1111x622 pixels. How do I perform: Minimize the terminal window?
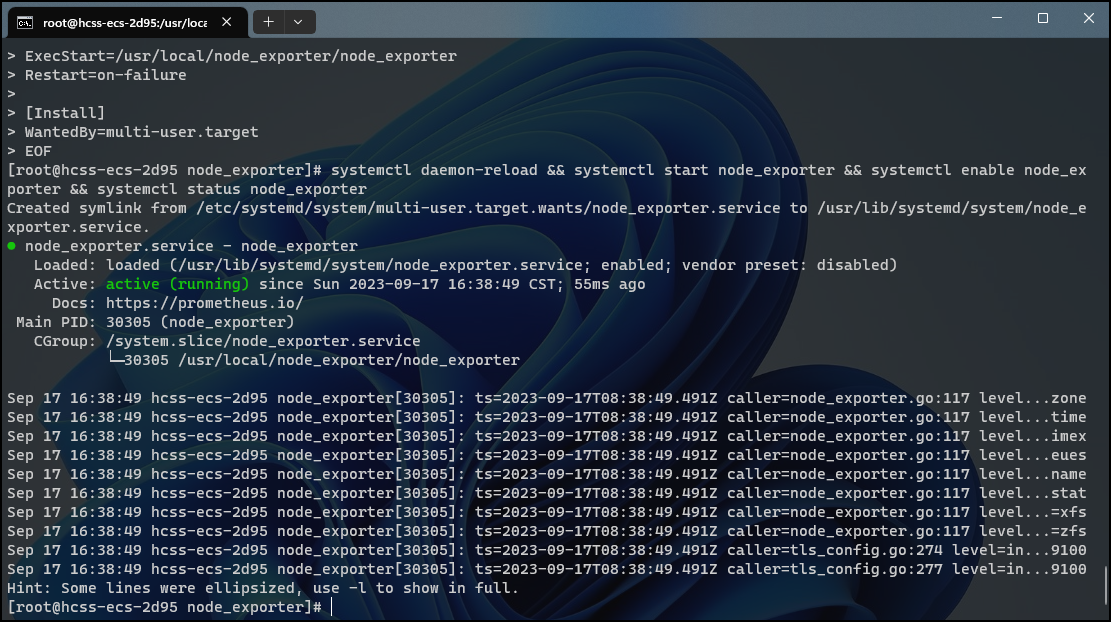point(997,18)
